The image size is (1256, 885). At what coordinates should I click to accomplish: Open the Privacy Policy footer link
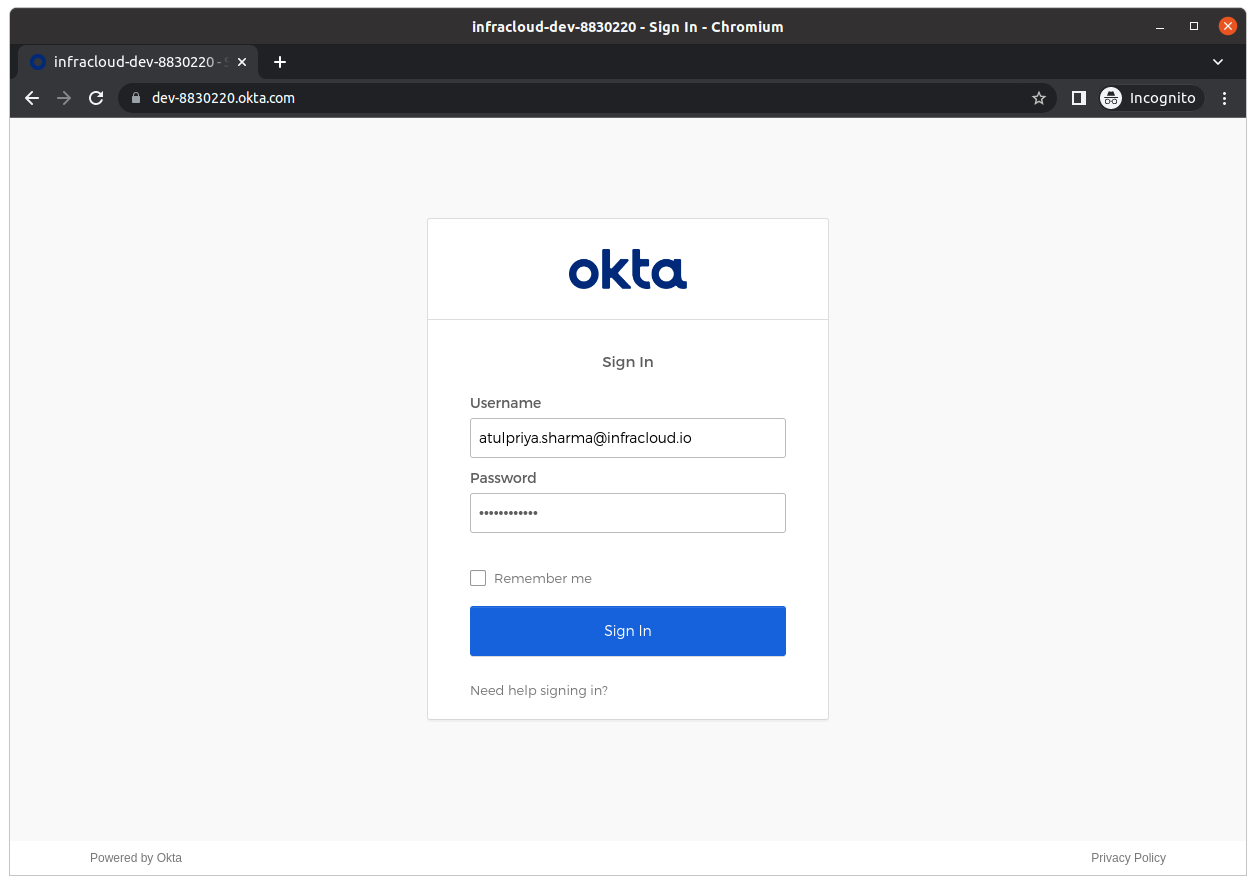coord(1128,858)
